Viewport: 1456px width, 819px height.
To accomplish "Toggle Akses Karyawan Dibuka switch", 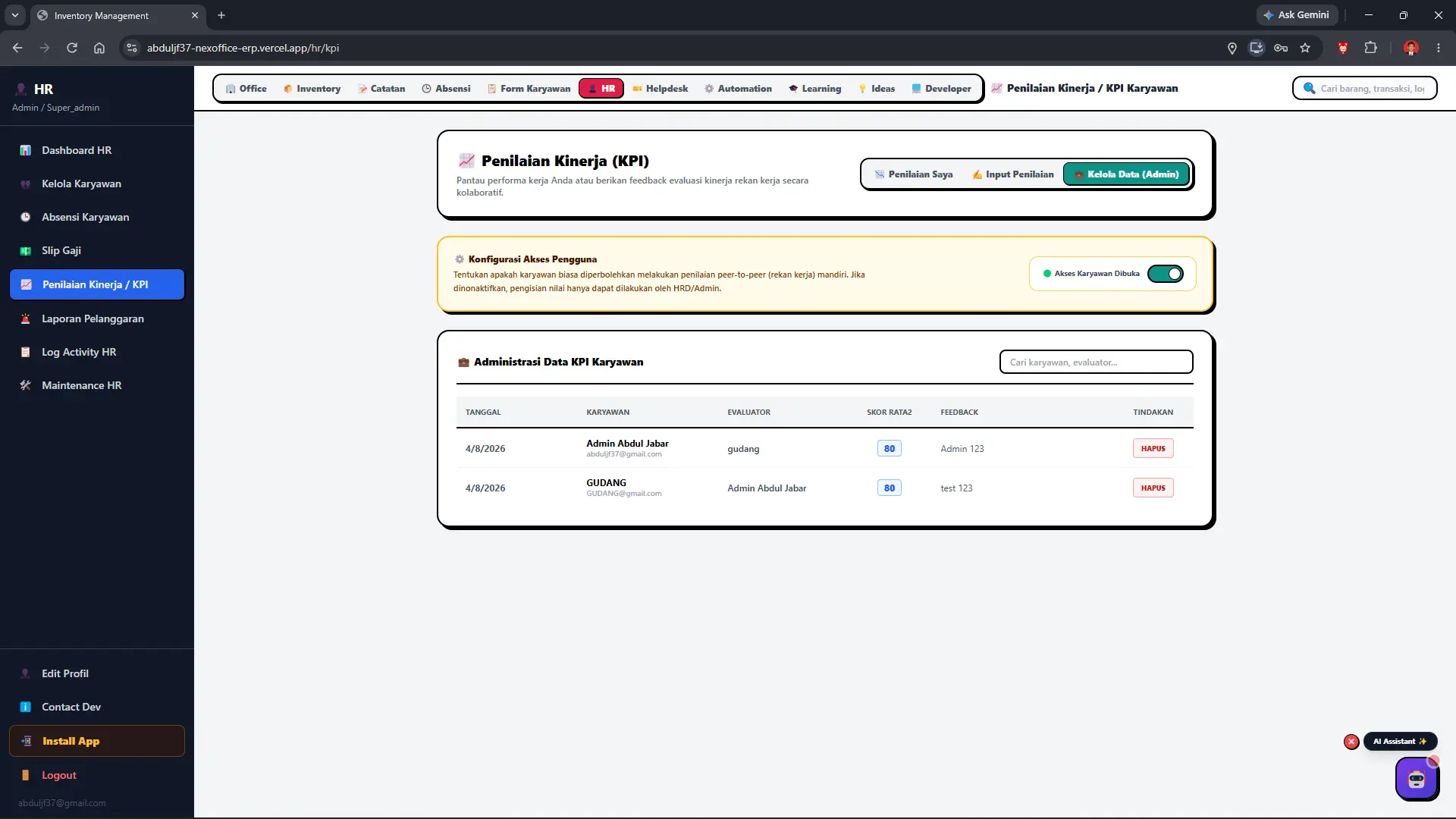I will pos(1165,274).
